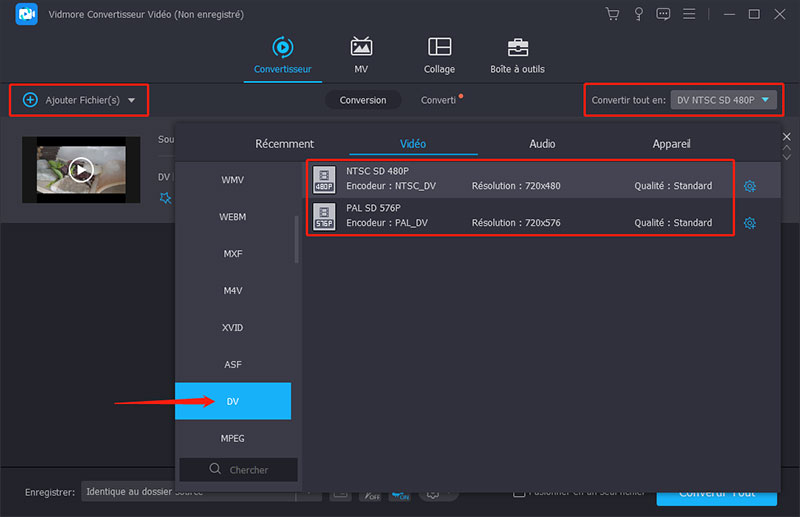Open the Enregistrer folder dropdown
This screenshot has width=800, height=517.
(190, 492)
